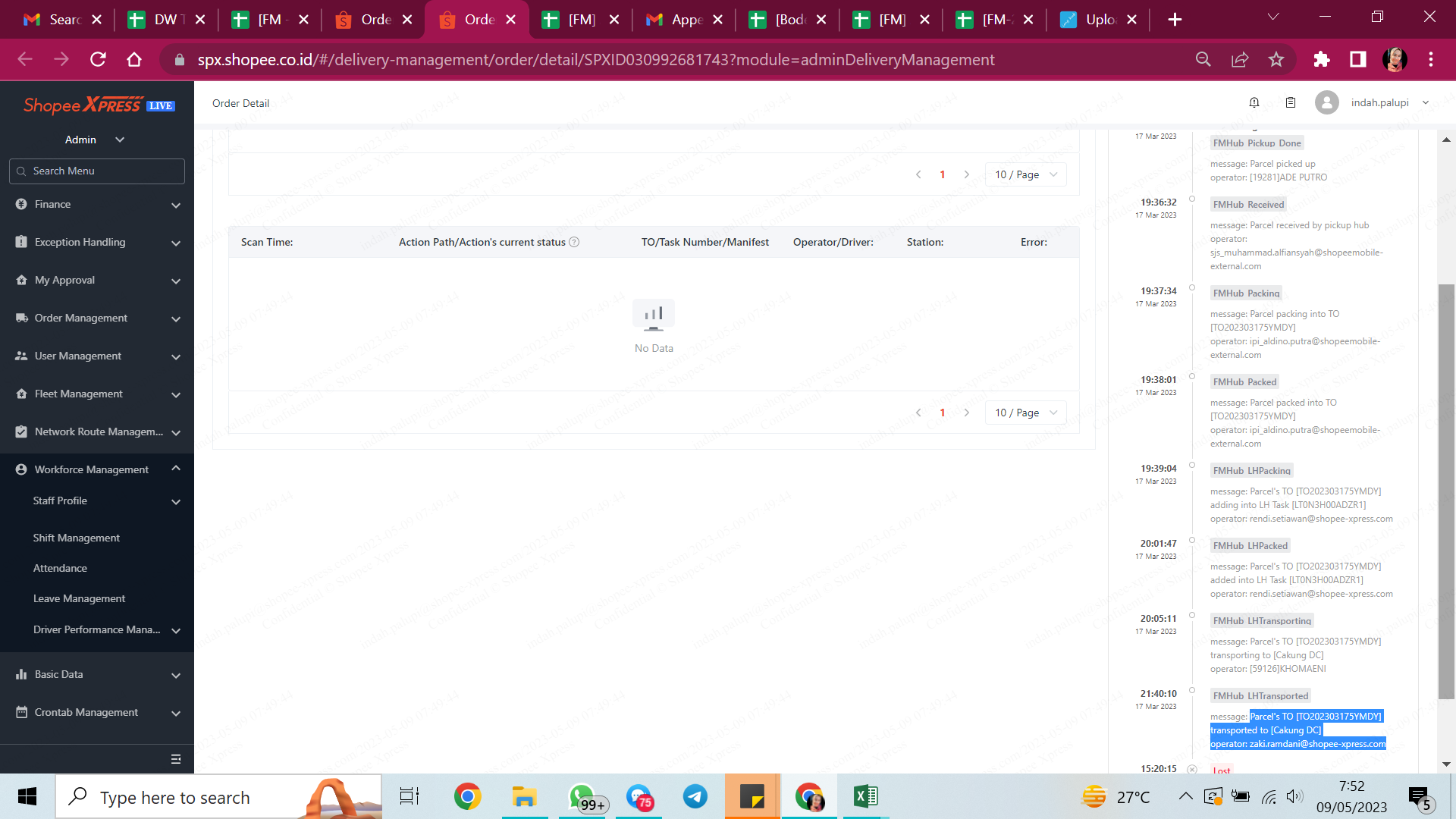The height and width of the screenshot is (819, 1456).
Task: Open Excel from the taskbar
Action: click(865, 796)
